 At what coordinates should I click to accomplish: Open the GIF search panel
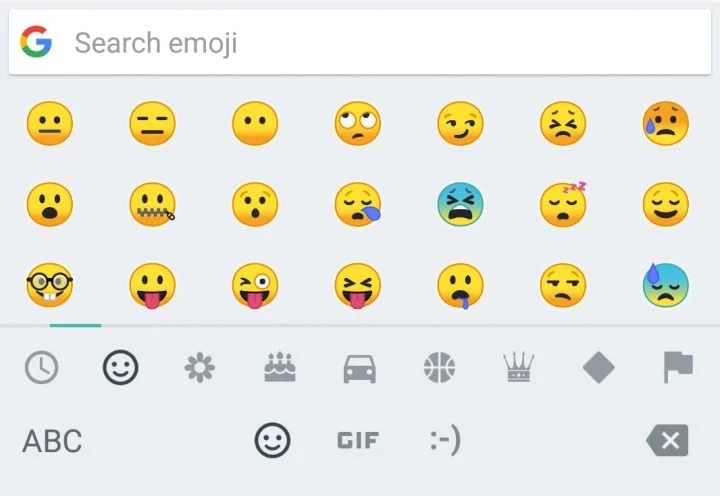point(357,440)
